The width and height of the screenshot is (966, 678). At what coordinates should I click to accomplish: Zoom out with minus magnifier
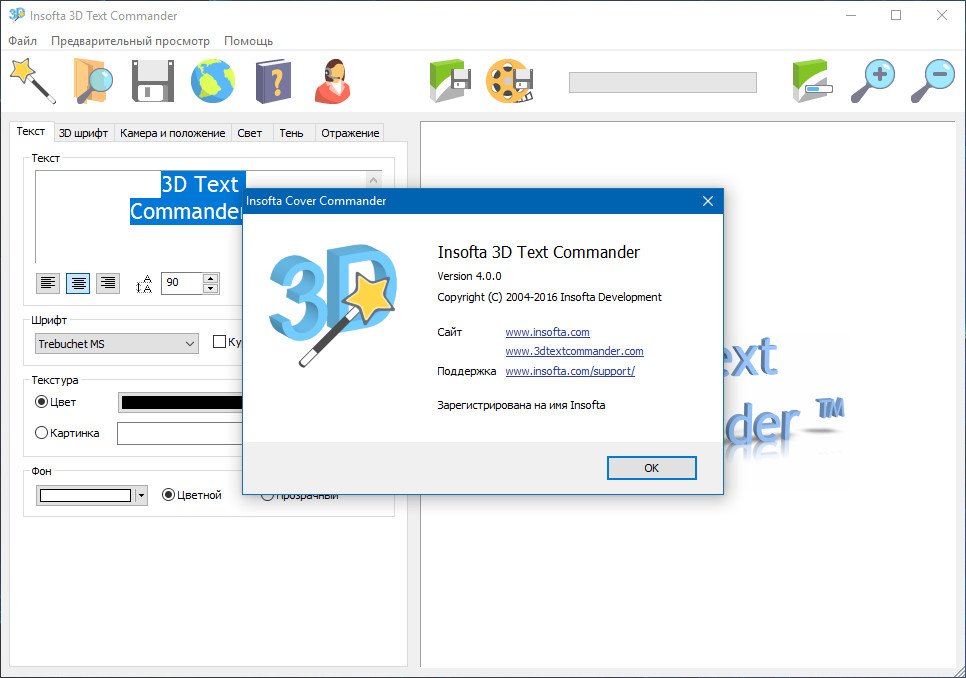click(932, 81)
